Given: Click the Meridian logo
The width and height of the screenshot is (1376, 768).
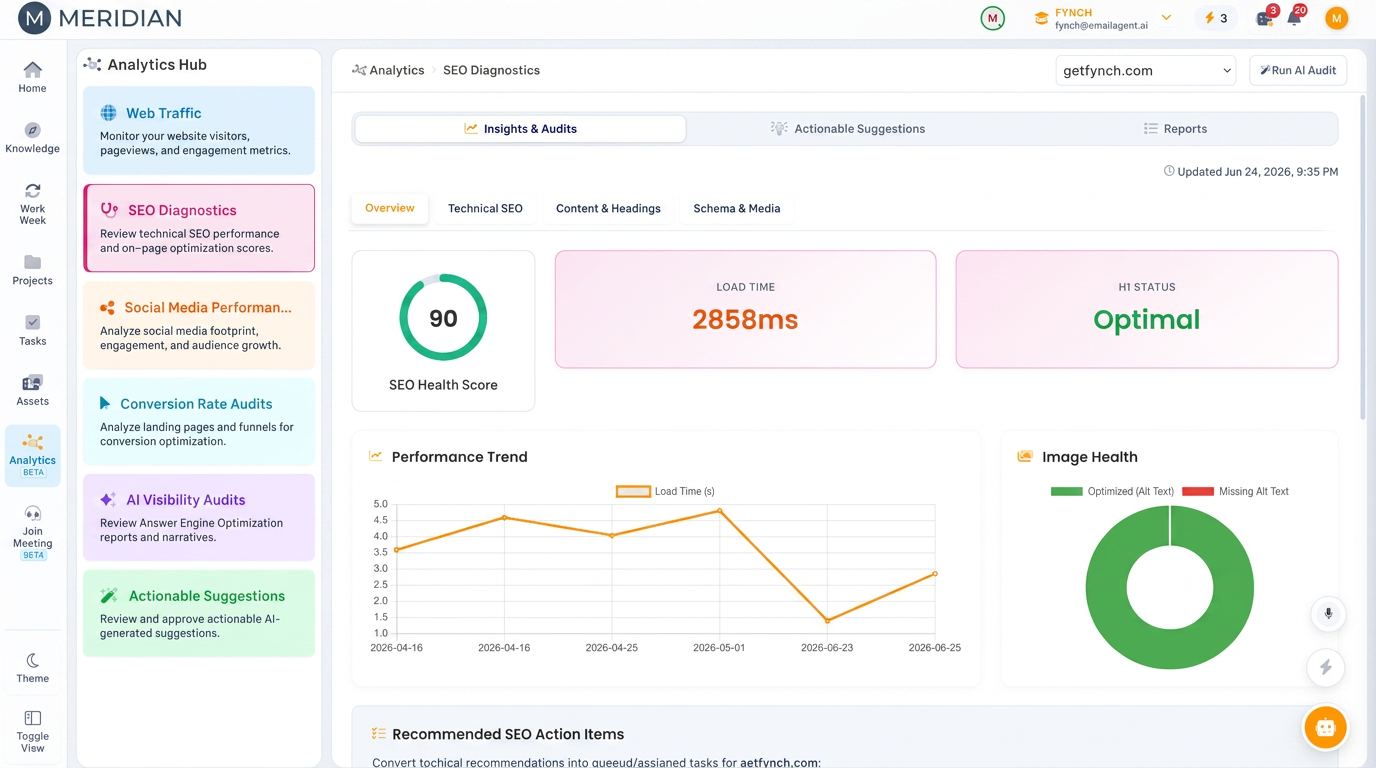Looking at the screenshot, I should [99, 18].
